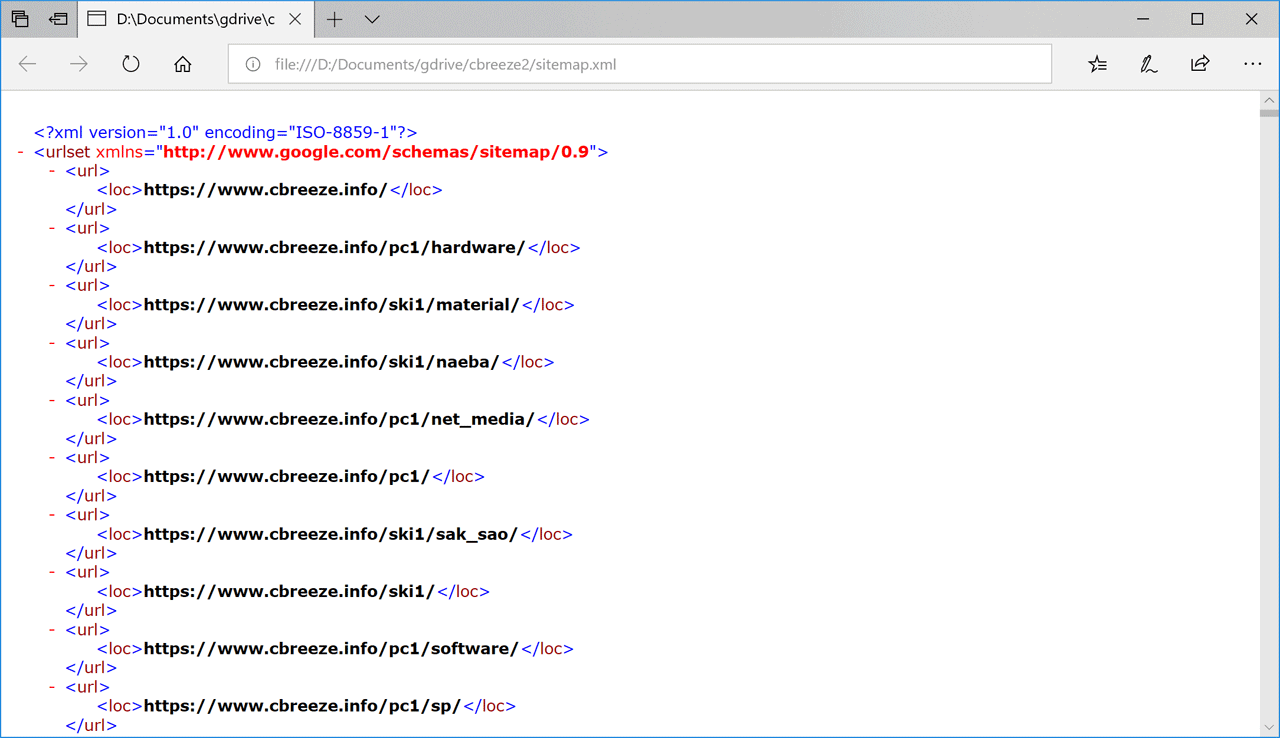The height and width of the screenshot is (738, 1280).
Task: Collapse url node containing ski1/material
Action: click(52, 285)
